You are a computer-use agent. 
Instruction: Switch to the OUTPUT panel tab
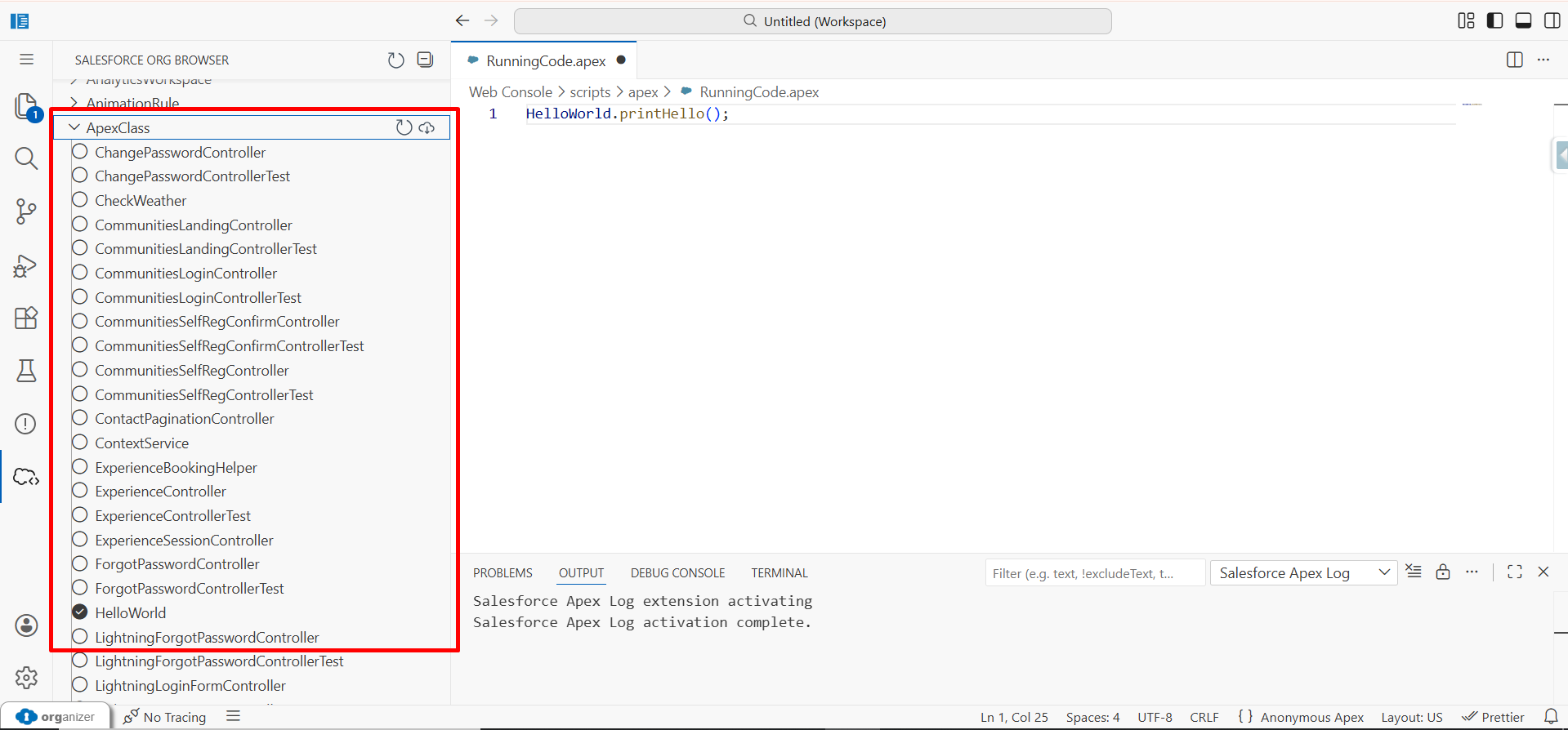tap(581, 573)
